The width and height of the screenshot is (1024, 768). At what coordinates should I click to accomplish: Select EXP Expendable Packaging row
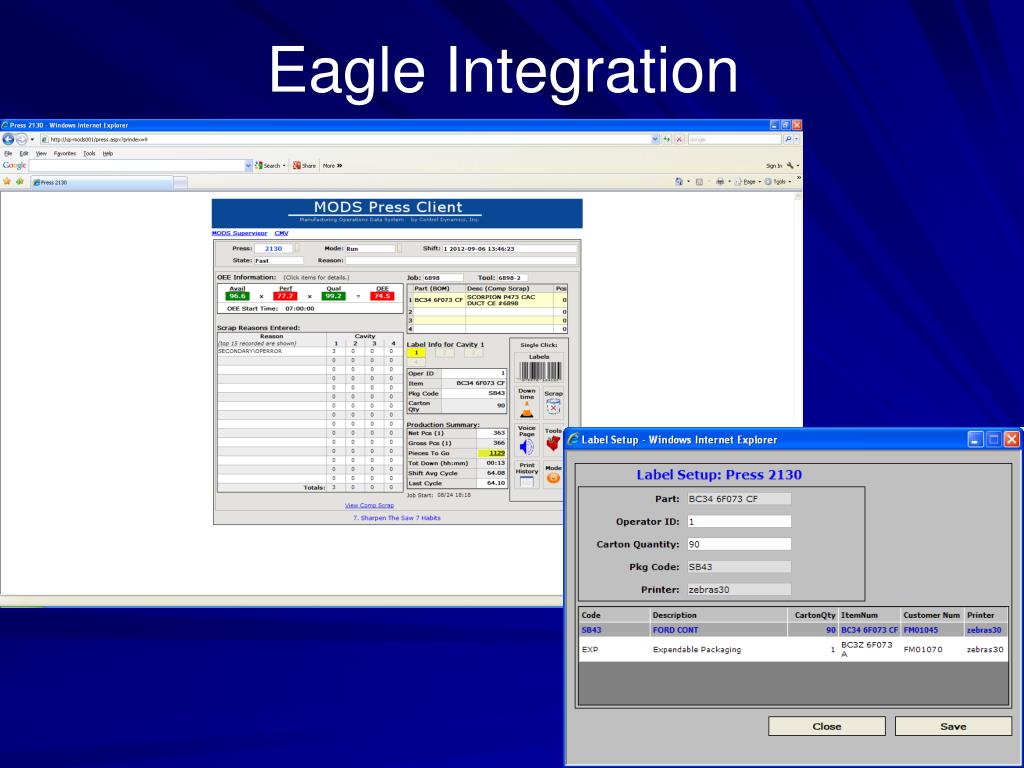pos(793,650)
